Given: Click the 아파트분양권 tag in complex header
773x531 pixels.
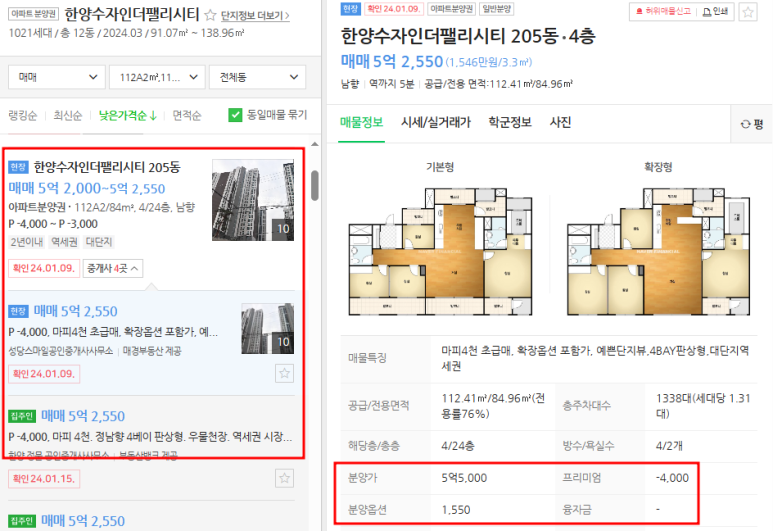Looking at the screenshot, I should click(x=34, y=14).
